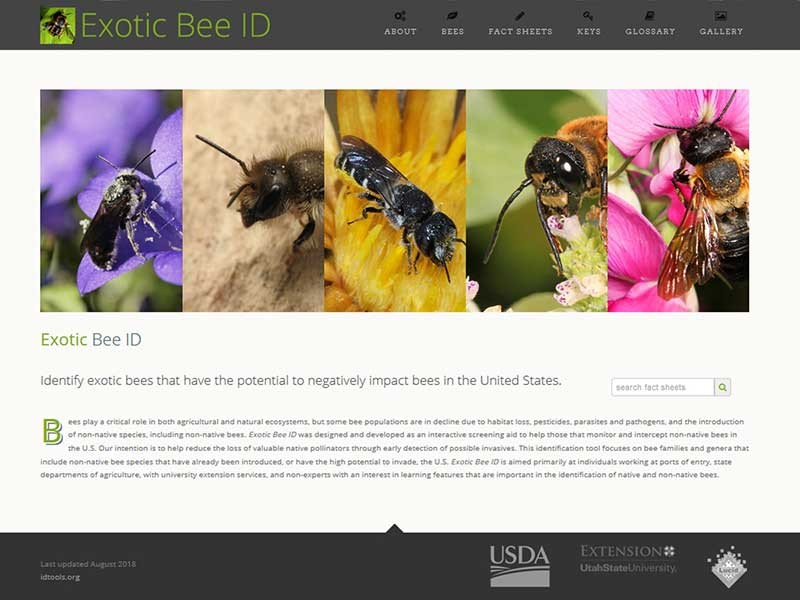Click the bee on pink flower image
This screenshot has width=800, height=600.
coord(678,201)
